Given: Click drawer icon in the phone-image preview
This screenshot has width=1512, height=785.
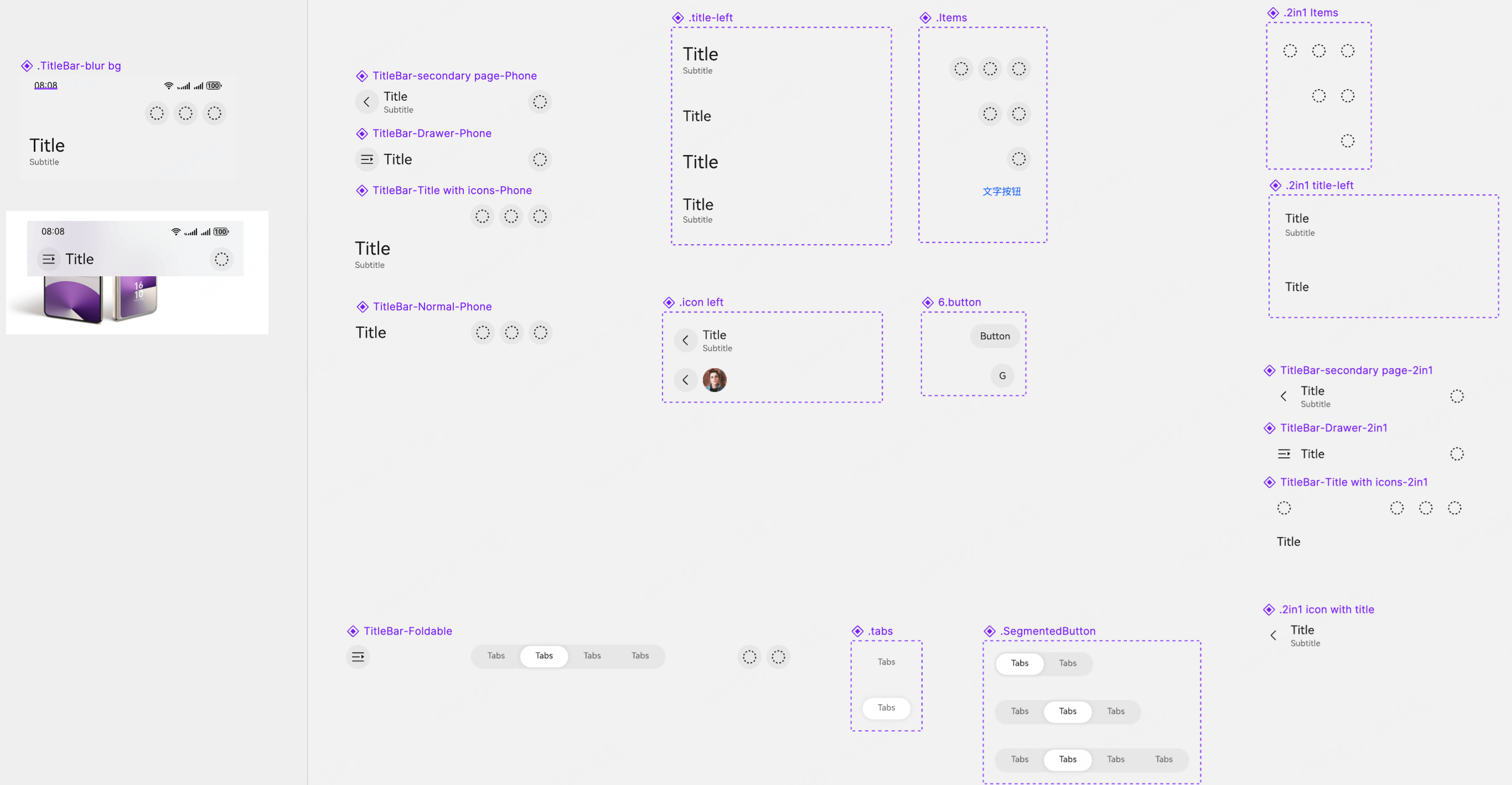Looking at the screenshot, I should (49, 260).
